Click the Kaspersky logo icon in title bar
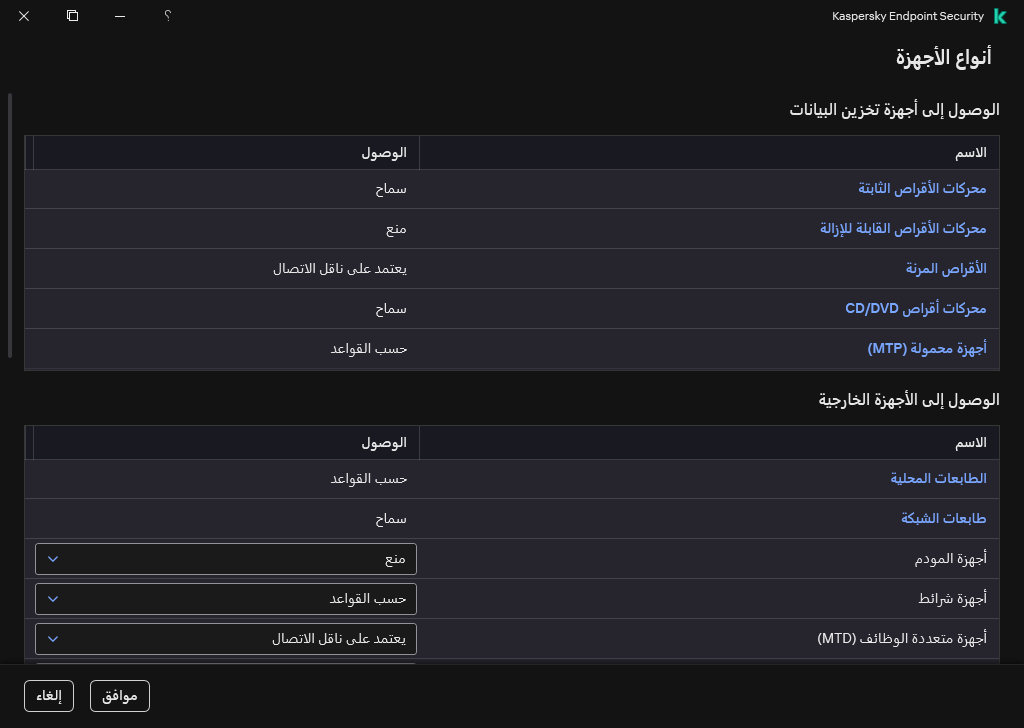The width and height of the screenshot is (1024, 728). tap(1002, 16)
